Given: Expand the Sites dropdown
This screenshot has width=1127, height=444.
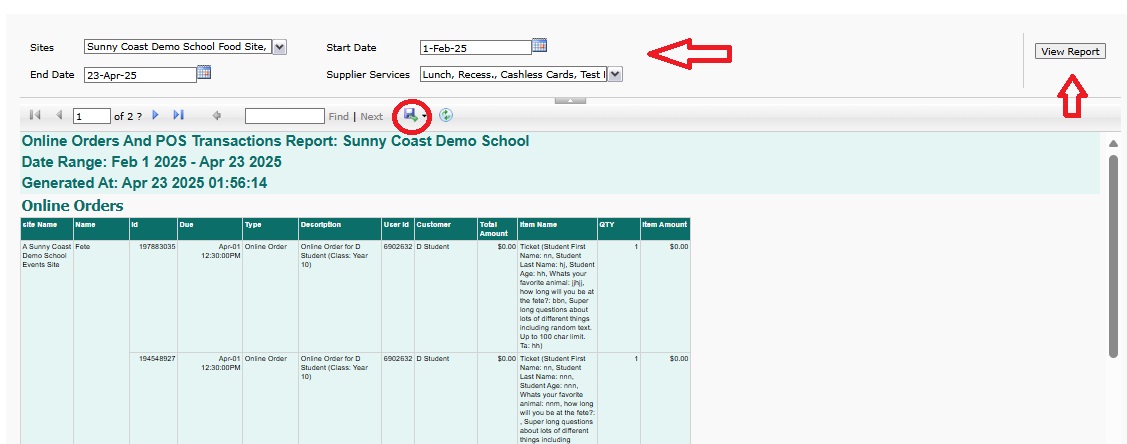Looking at the screenshot, I should pos(279,47).
